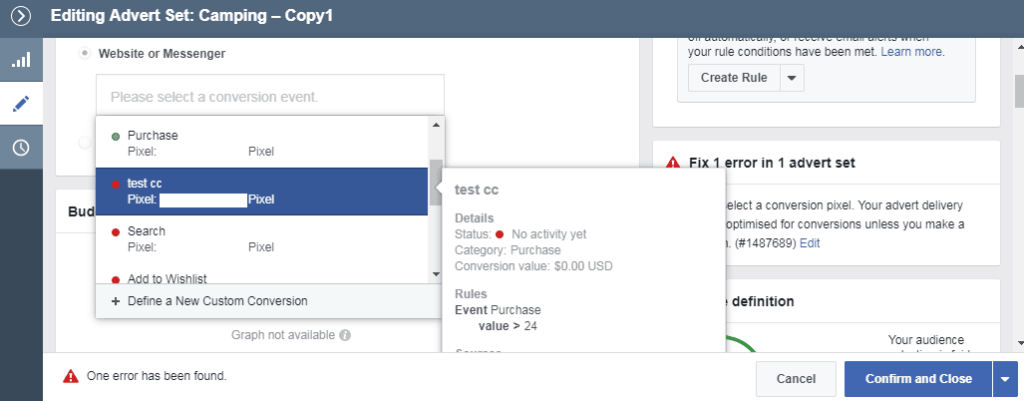Click the dropdown list scroll up arrow
The image size is (1024, 401).
tap(436, 125)
